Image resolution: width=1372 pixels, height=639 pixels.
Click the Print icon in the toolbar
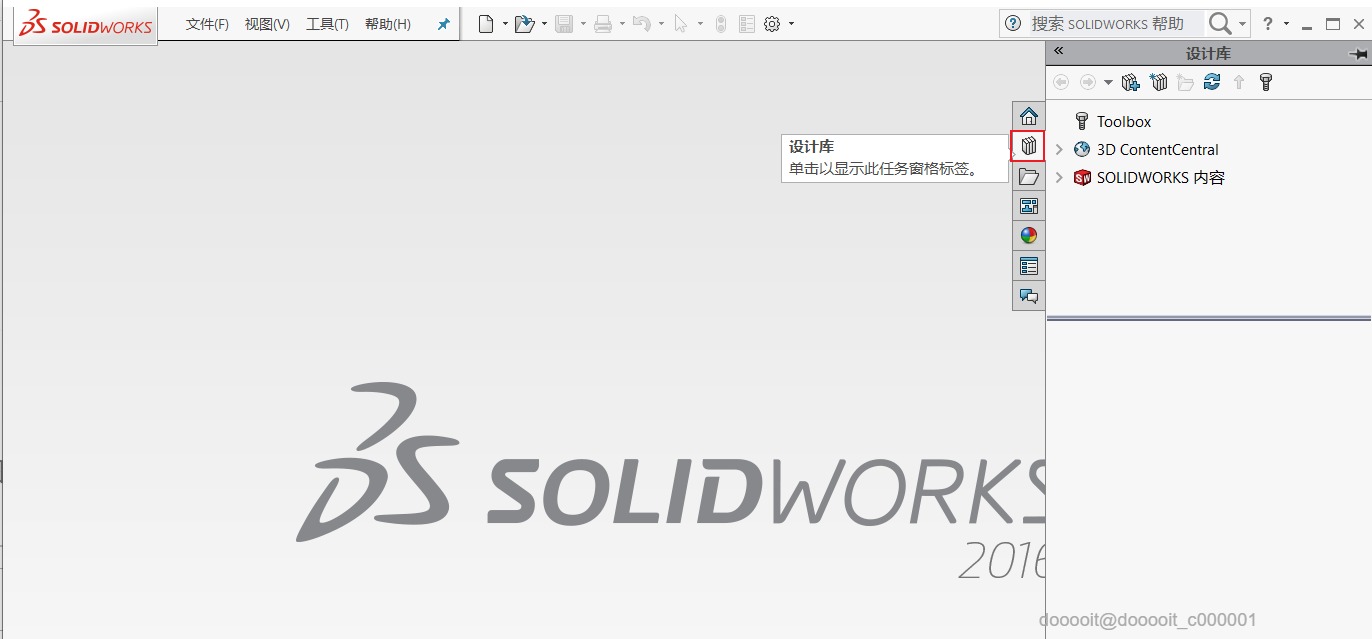pyautogui.click(x=603, y=24)
